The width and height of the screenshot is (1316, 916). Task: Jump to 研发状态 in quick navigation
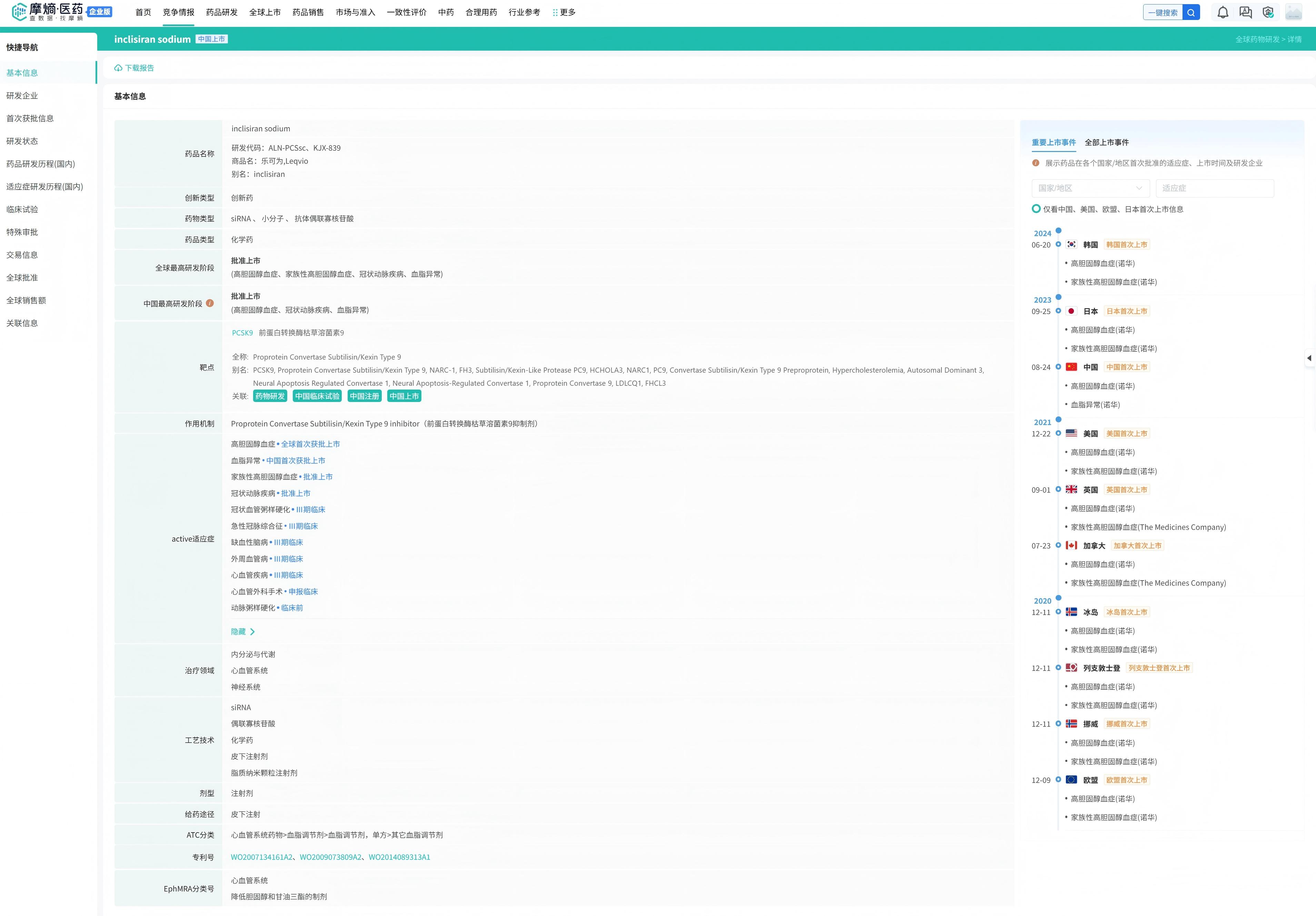coord(22,141)
